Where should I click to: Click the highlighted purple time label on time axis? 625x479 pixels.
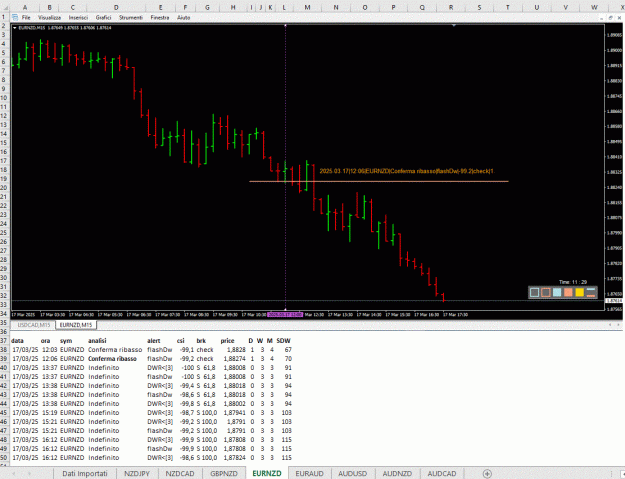tap(285, 314)
